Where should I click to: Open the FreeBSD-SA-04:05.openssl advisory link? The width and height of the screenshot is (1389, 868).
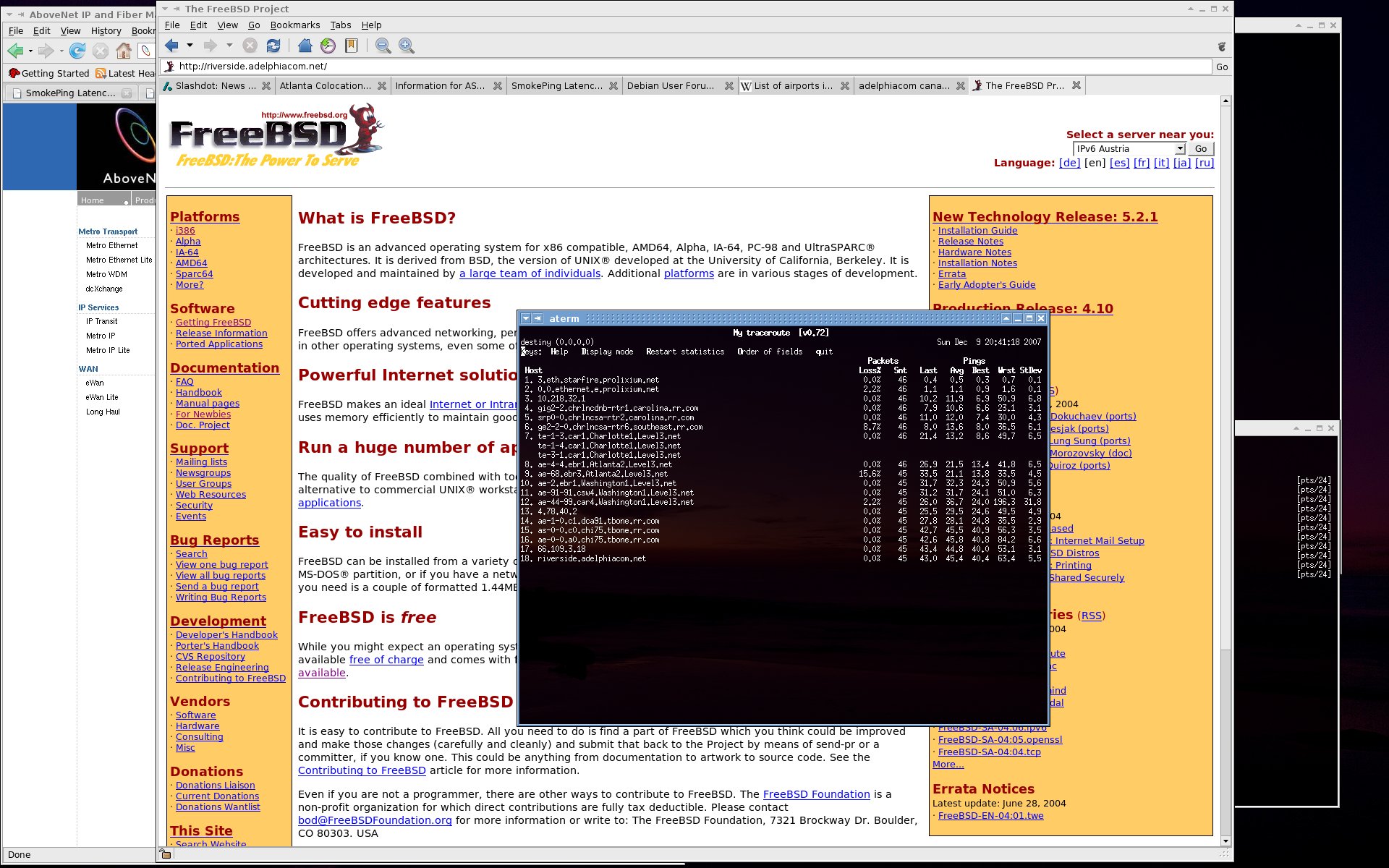coord(1000,740)
